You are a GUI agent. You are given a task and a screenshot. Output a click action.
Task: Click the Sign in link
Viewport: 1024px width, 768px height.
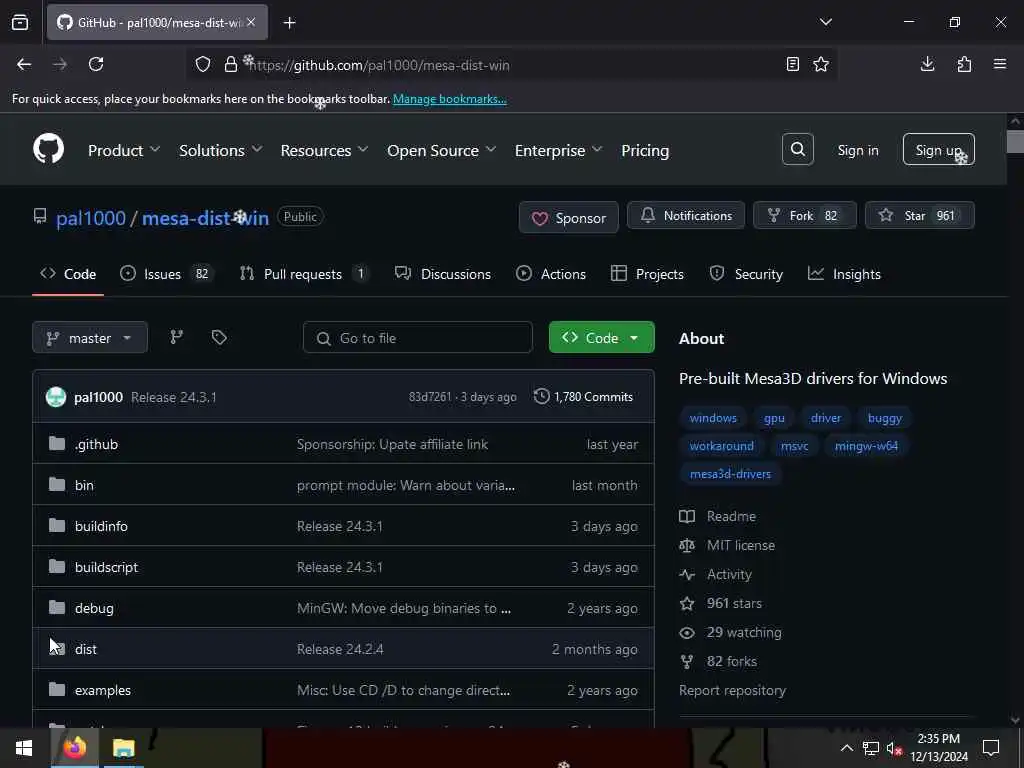coord(857,150)
